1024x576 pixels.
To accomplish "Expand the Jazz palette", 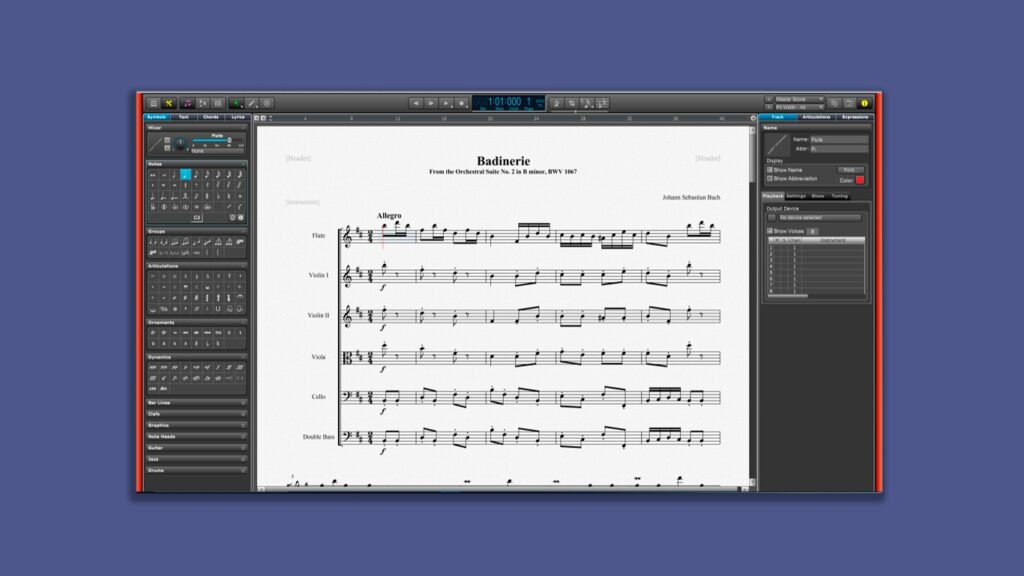I will click(x=196, y=459).
